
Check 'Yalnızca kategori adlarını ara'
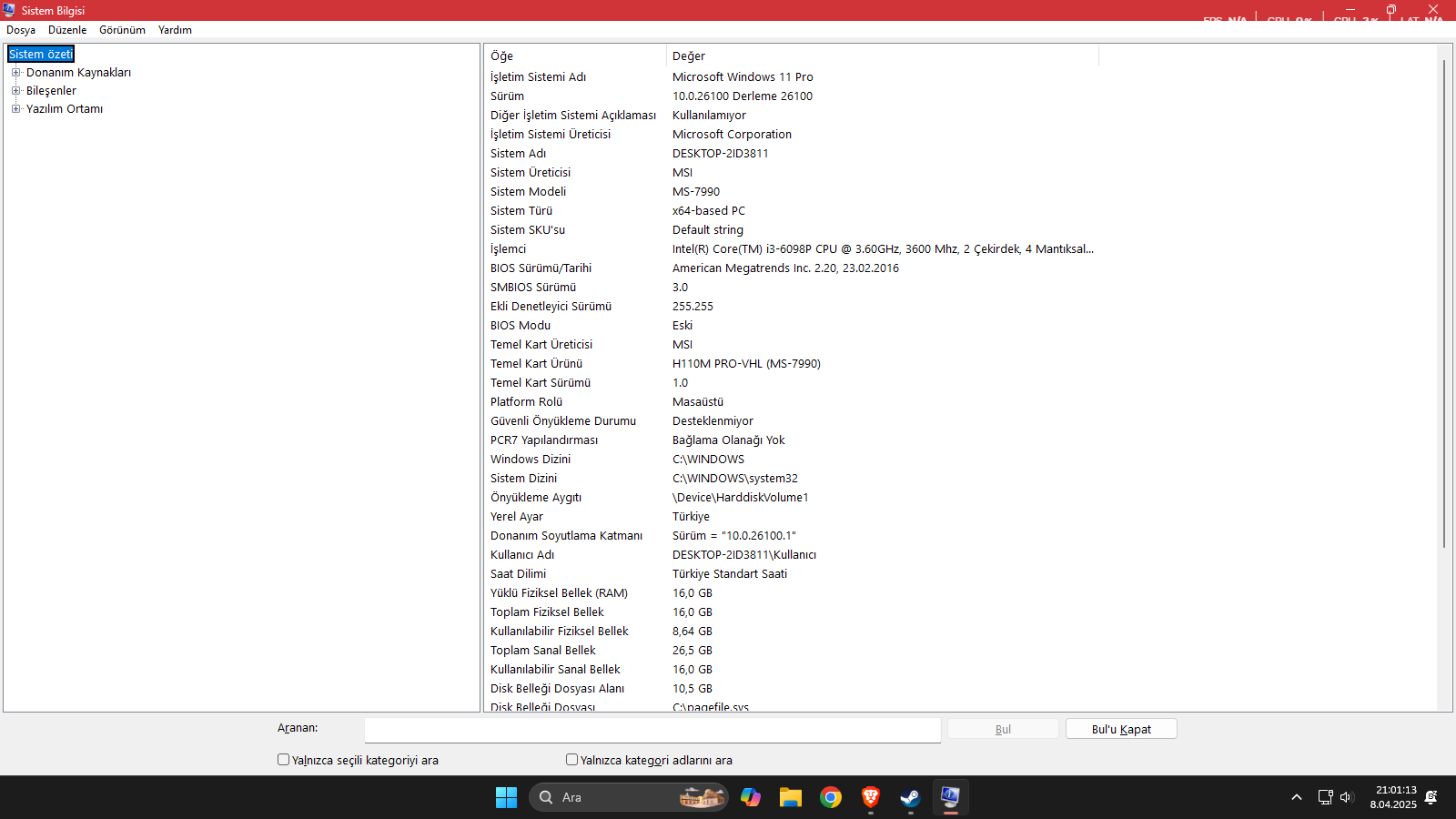pyautogui.click(x=571, y=760)
